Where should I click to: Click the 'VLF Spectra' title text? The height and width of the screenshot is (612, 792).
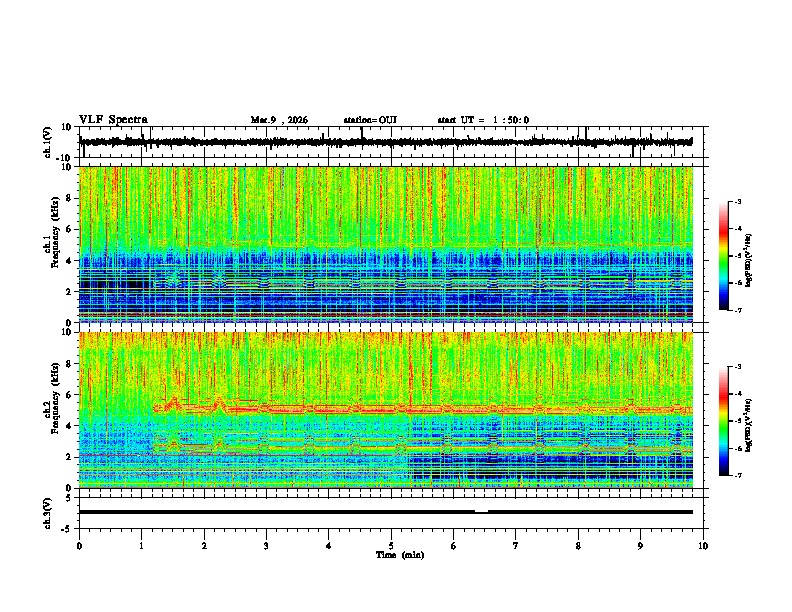coord(113,120)
